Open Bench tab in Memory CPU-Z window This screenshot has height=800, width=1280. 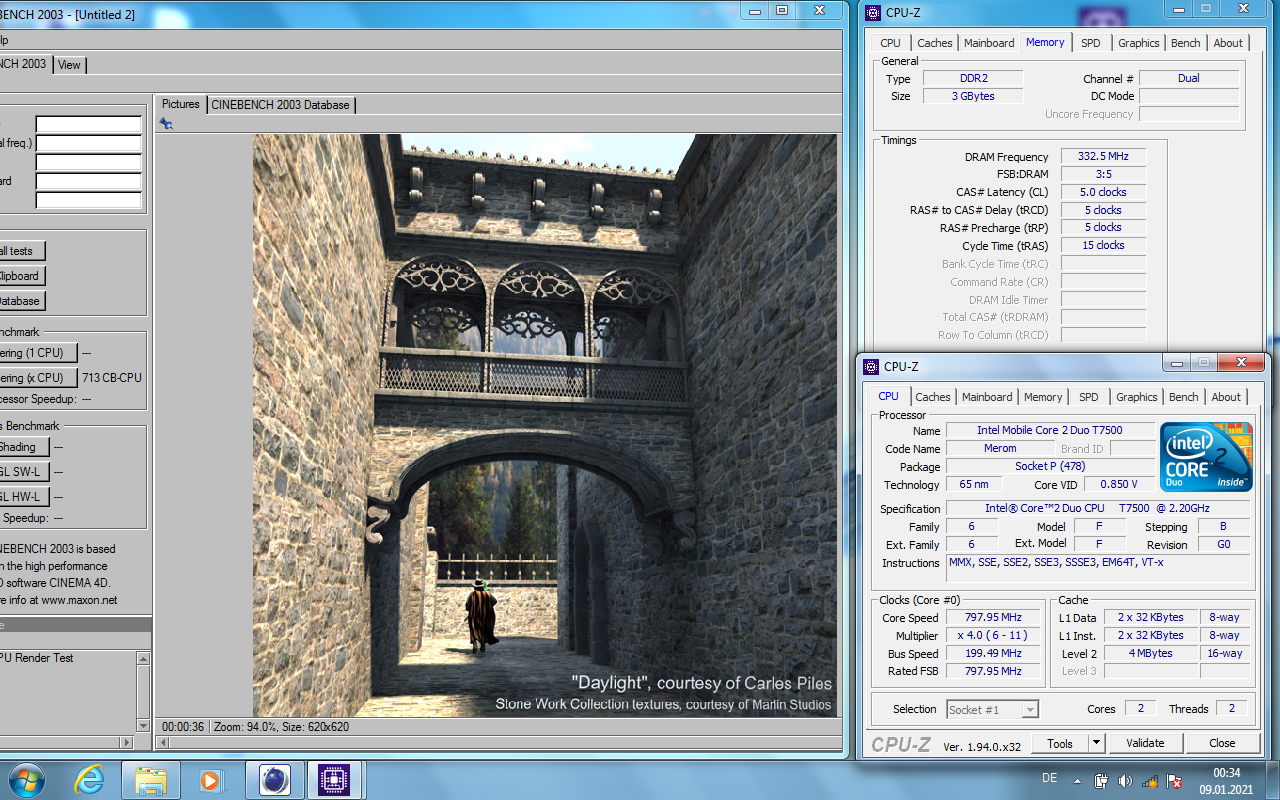(x=1186, y=43)
